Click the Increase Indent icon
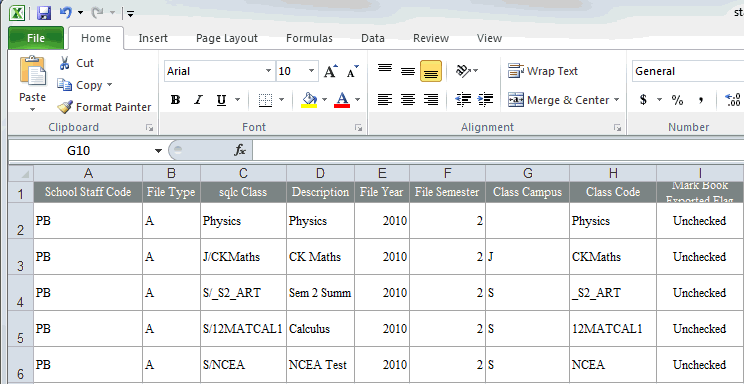This screenshot has width=744, height=384. point(485,100)
